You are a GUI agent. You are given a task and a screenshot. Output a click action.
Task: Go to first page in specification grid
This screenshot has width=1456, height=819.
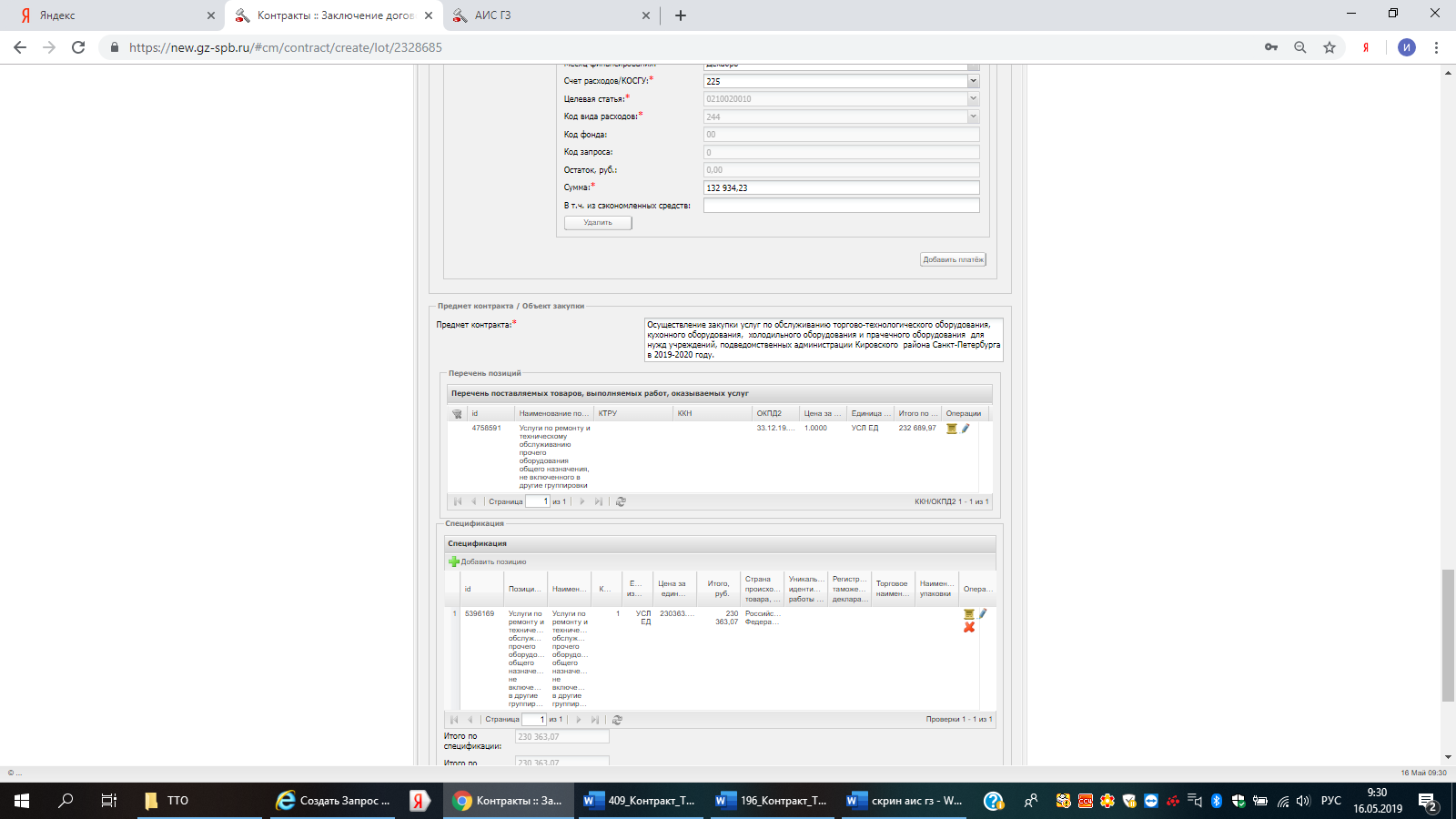[454, 720]
